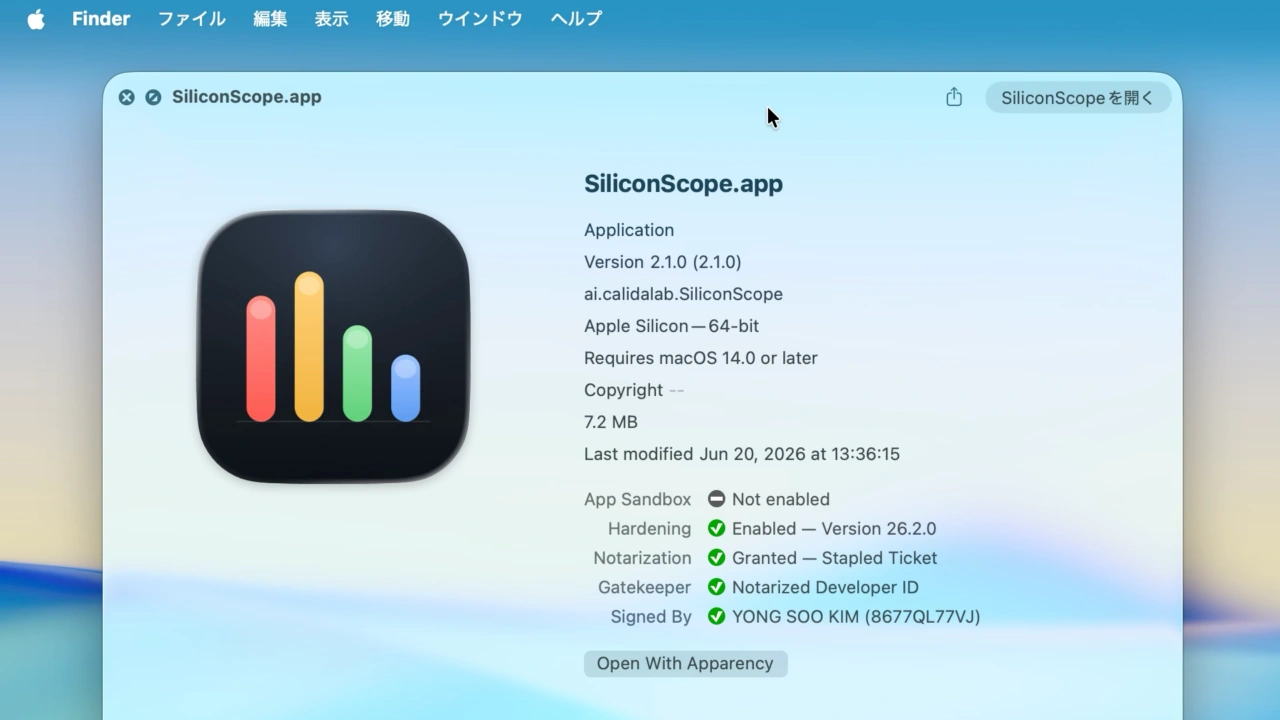The width and height of the screenshot is (1280, 720).
Task: Click the Not enabled status text
Action: (781, 499)
